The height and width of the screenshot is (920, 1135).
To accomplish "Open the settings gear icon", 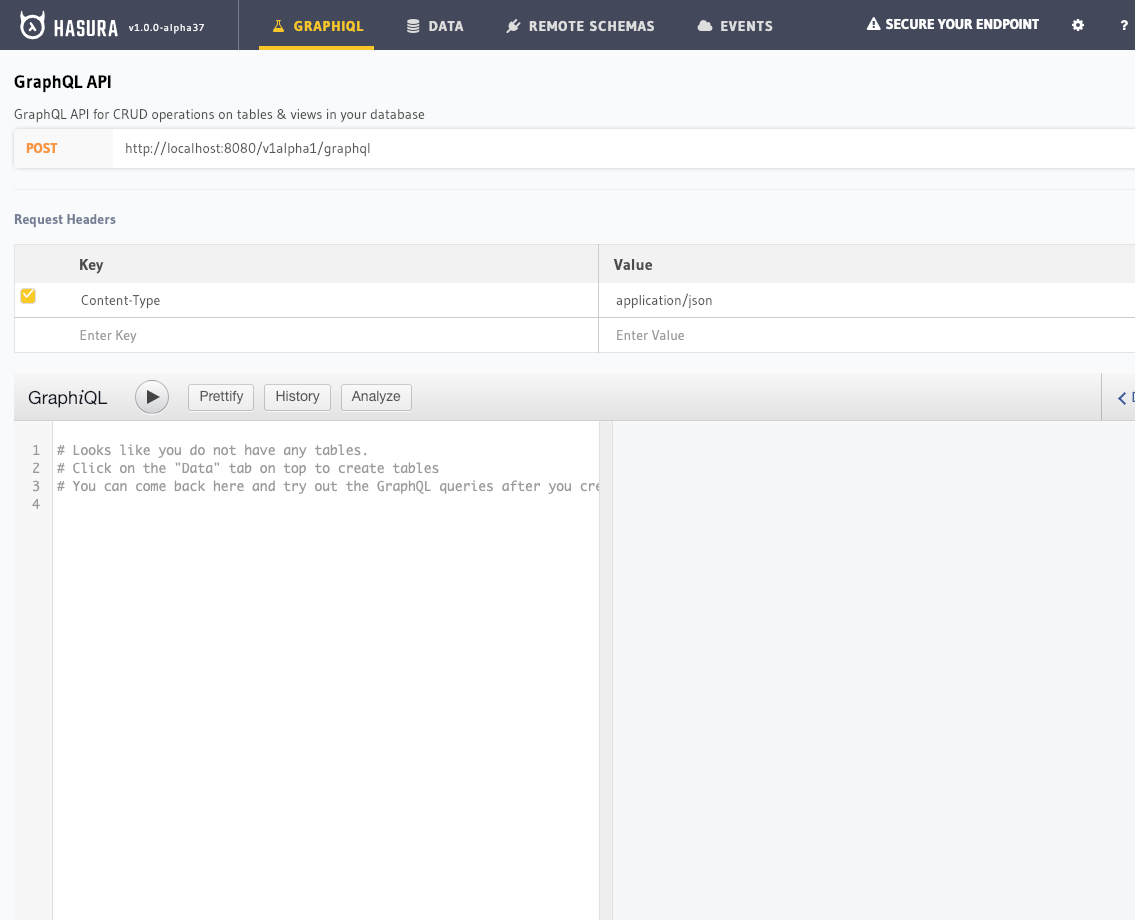I will (x=1077, y=24).
